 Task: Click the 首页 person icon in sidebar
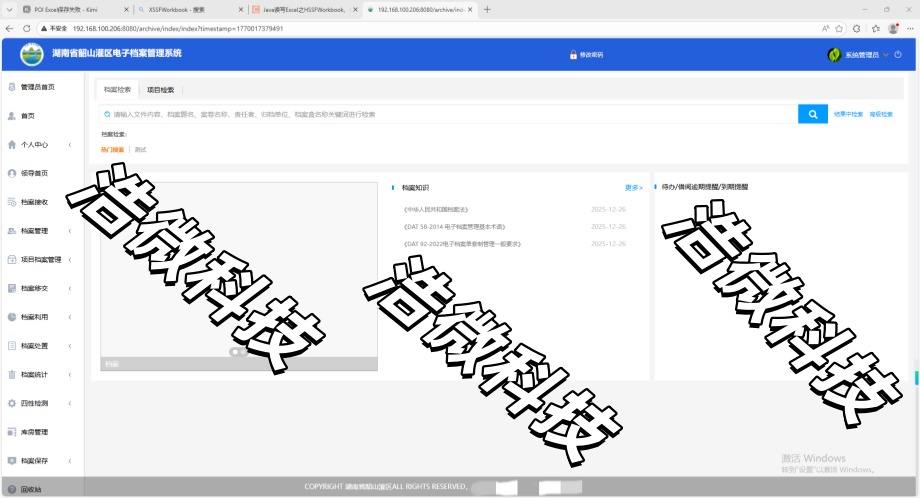tap(12, 116)
